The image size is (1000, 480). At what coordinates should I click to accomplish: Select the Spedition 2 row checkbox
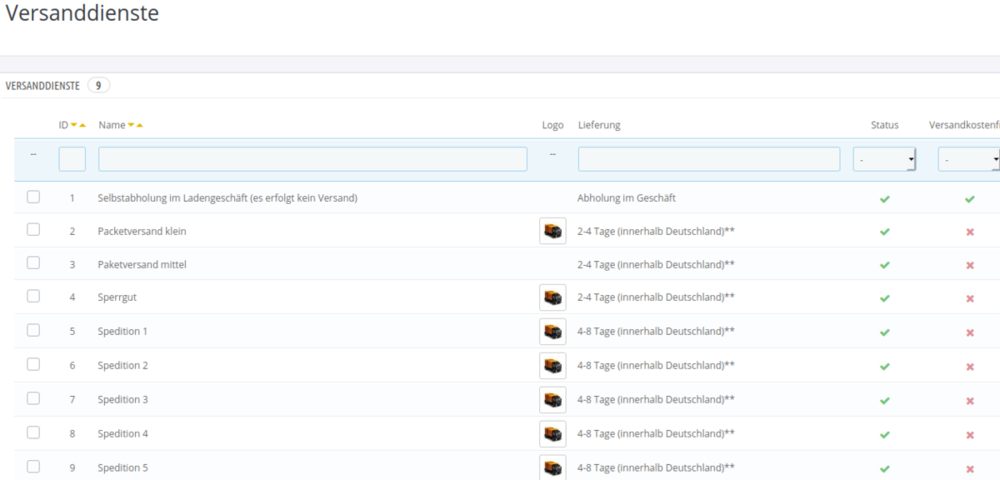[33, 365]
